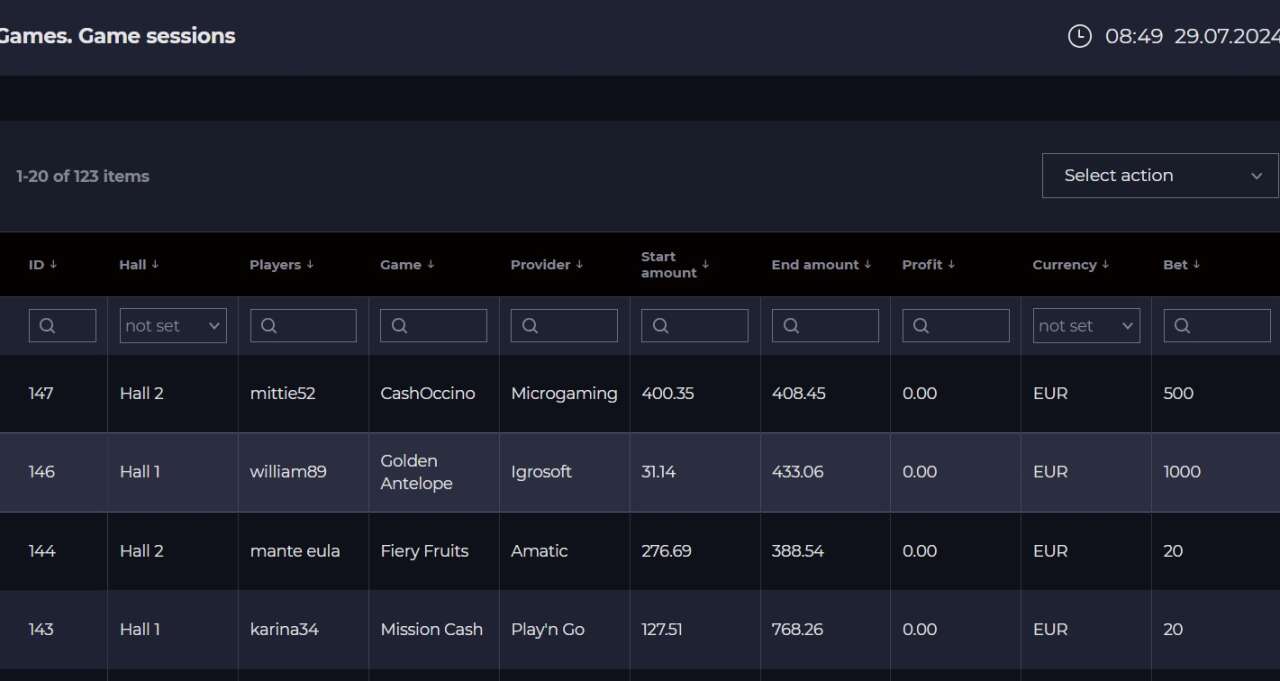The height and width of the screenshot is (681, 1280).
Task: Focus the Bet filter search field
Action: pos(1216,326)
